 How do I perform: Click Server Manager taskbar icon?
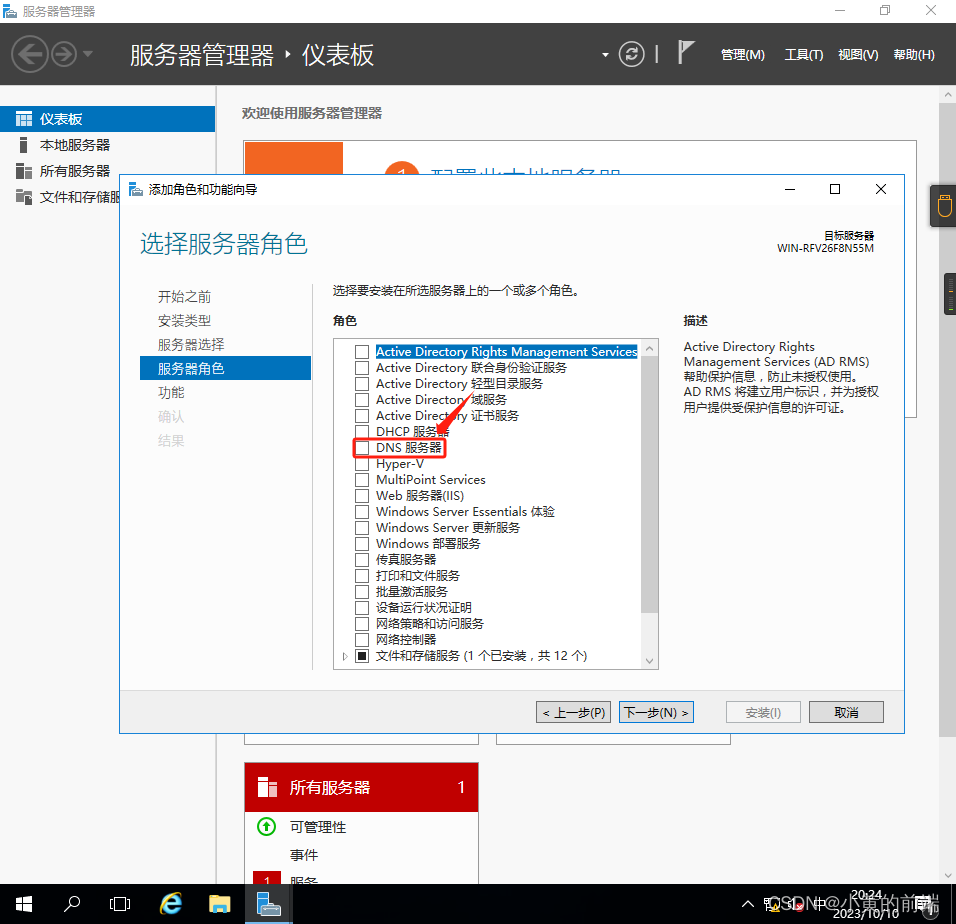point(268,904)
